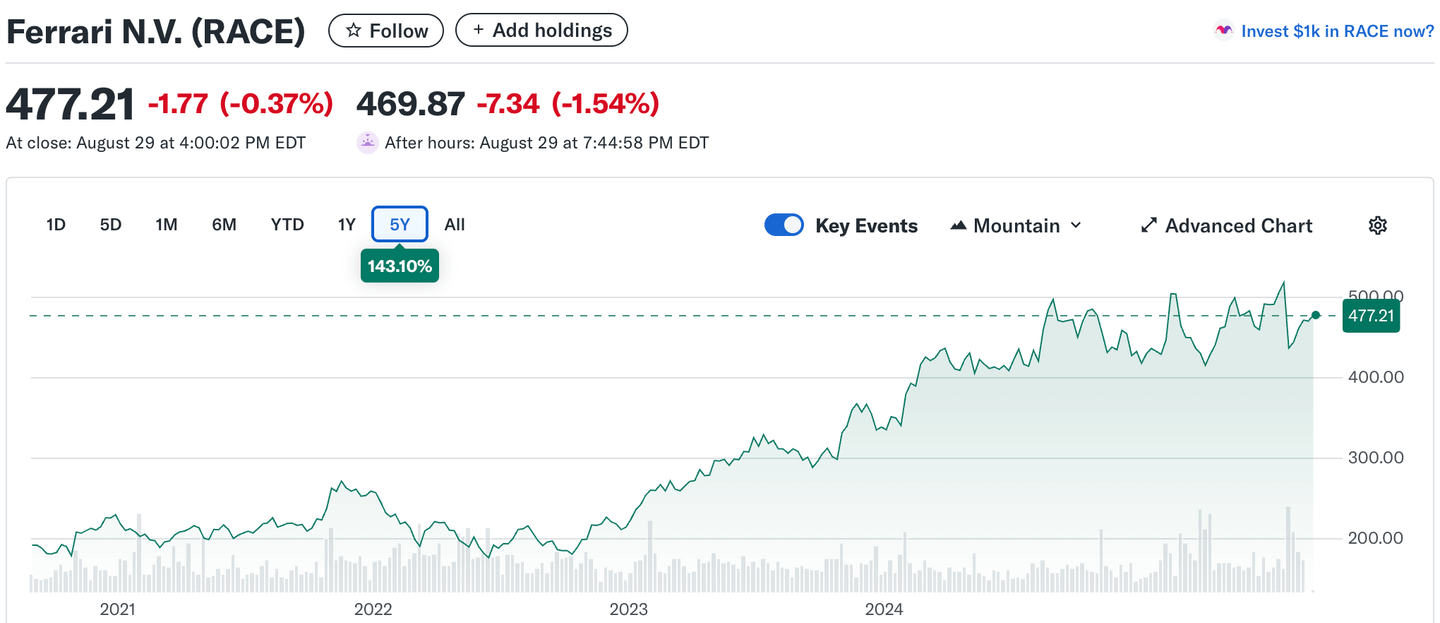The width and height of the screenshot is (1440, 623).
Task: Click the green current price dot
Action: (1315, 315)
